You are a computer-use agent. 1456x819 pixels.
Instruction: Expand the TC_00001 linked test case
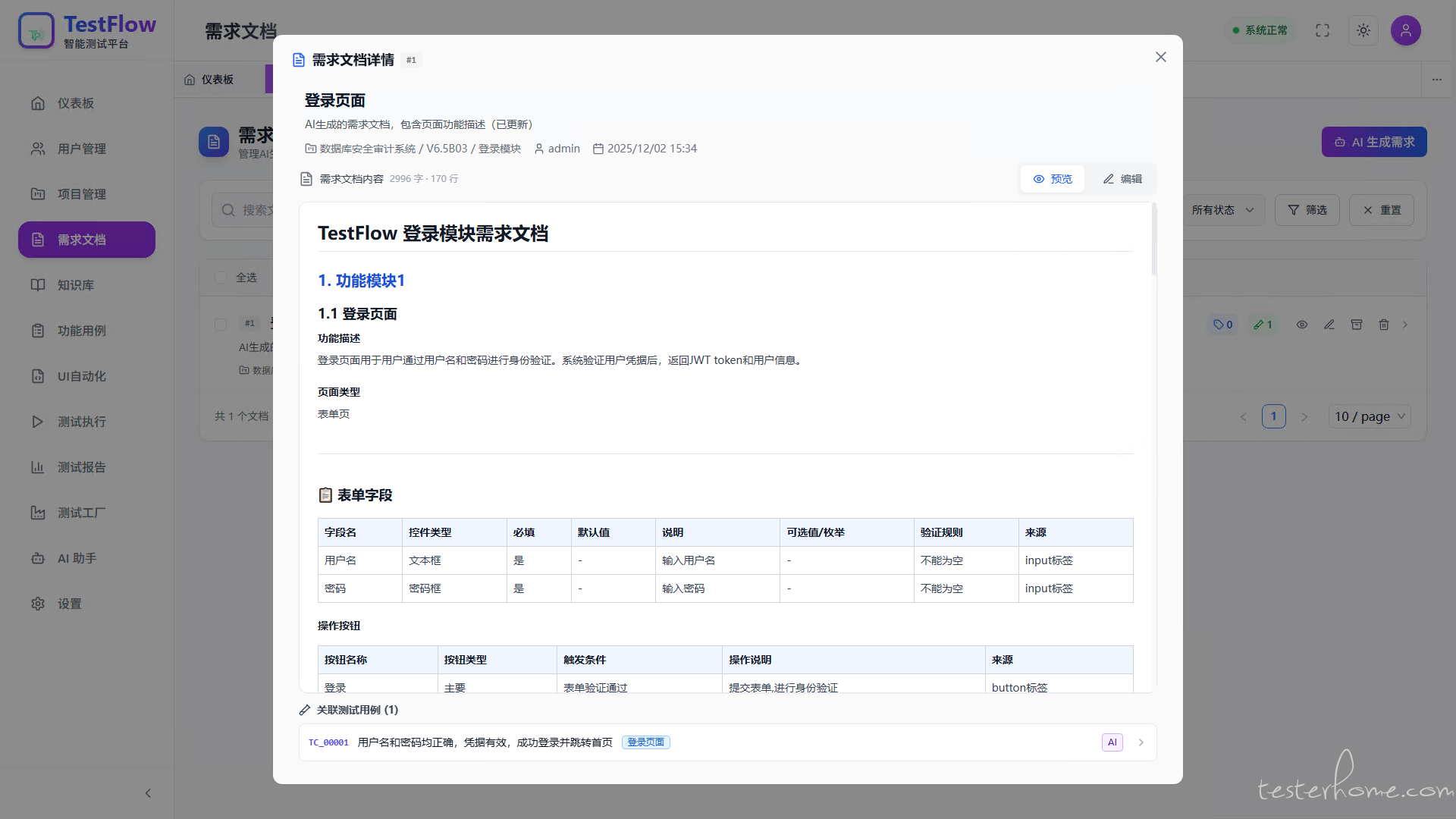[x=1141, y=742]
